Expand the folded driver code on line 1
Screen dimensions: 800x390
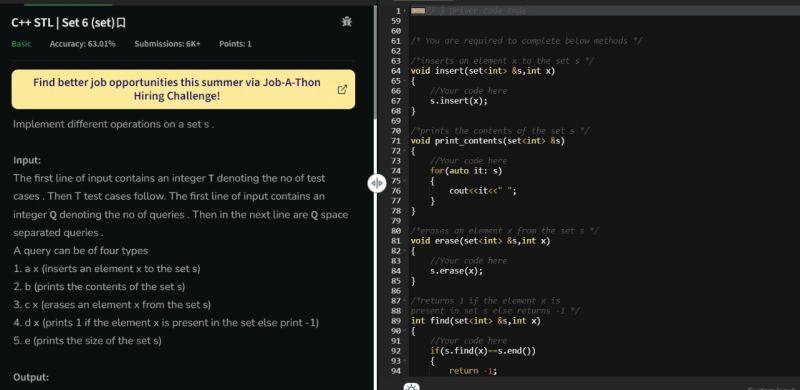click(x=405, y=11)
